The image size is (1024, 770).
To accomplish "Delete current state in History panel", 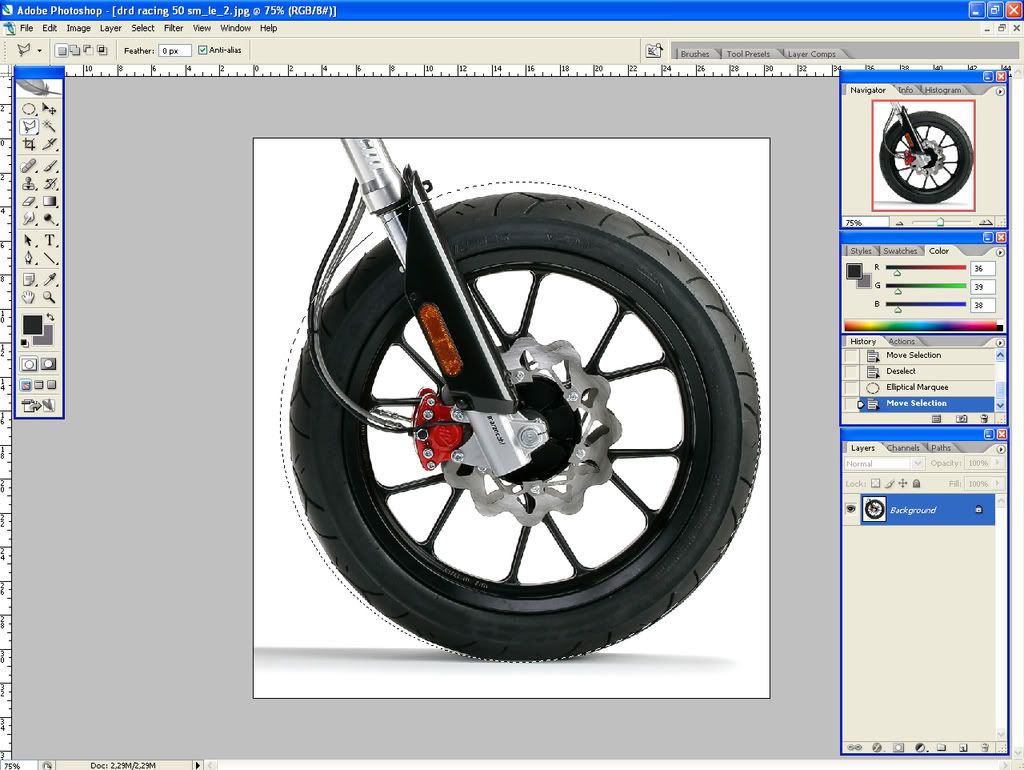I will 984,419.
